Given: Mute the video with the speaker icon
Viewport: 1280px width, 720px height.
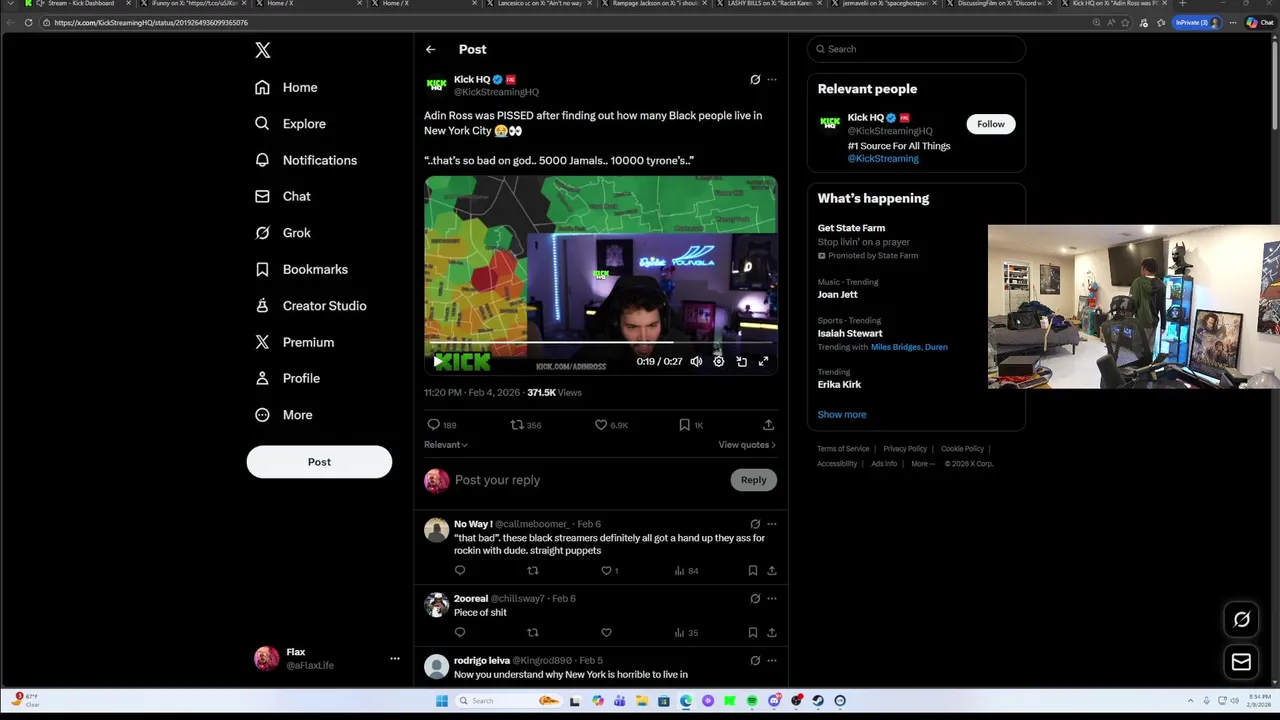Looking at the screenshot, I should (696, 361).
